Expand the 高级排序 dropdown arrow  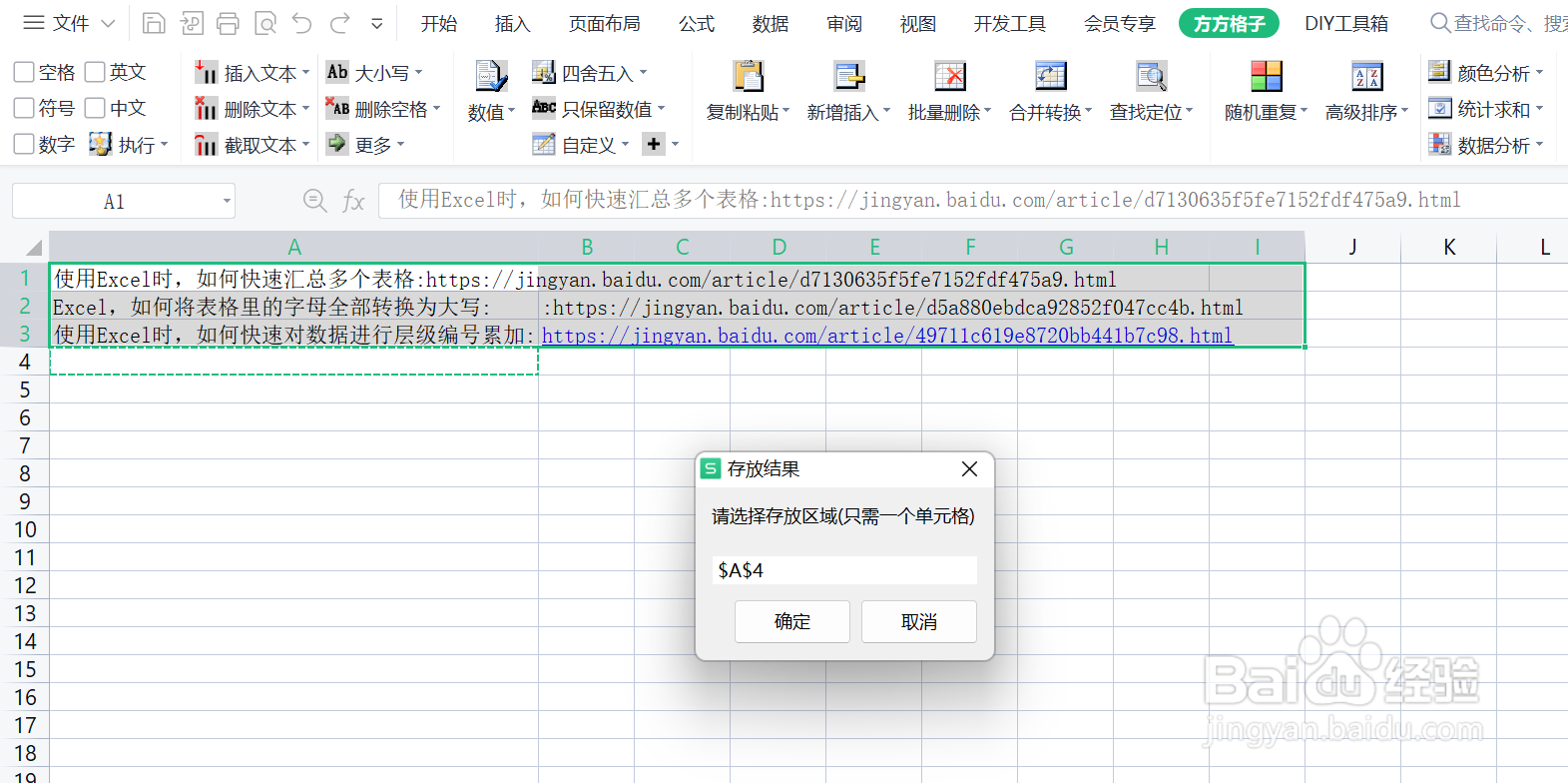1404,111
